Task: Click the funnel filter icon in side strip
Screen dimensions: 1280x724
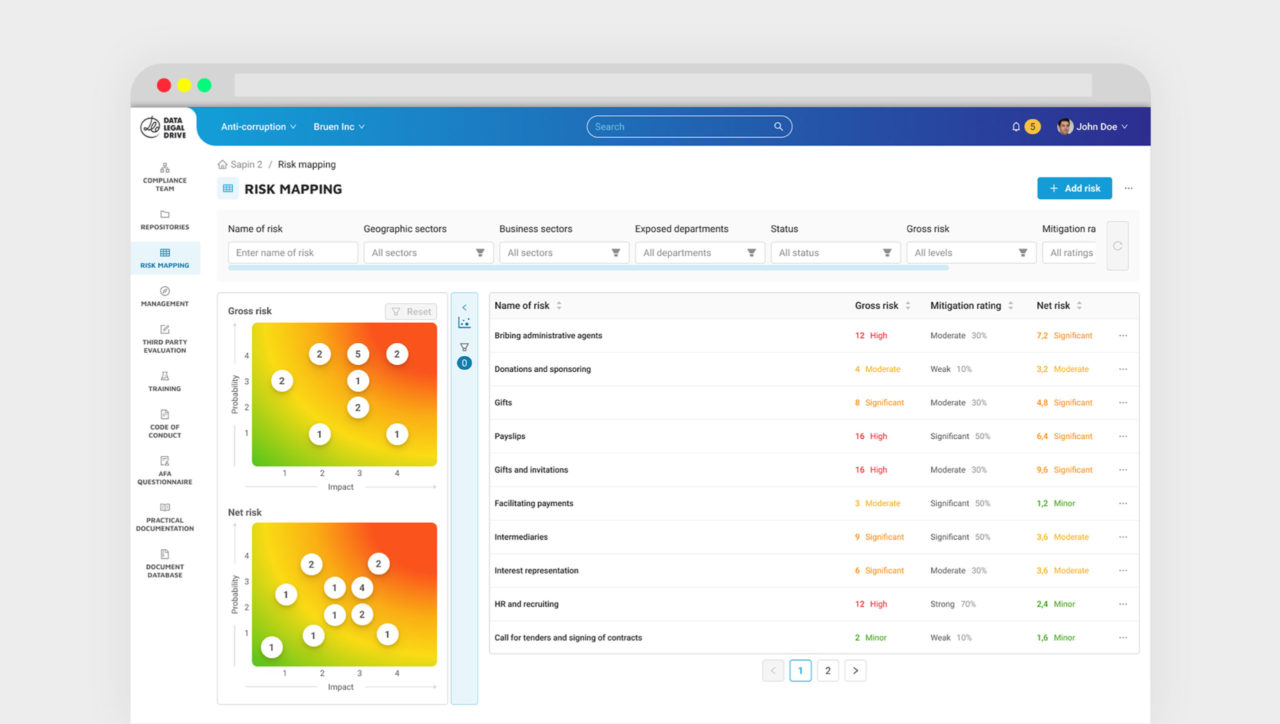Action: click(x=464, y=347)
